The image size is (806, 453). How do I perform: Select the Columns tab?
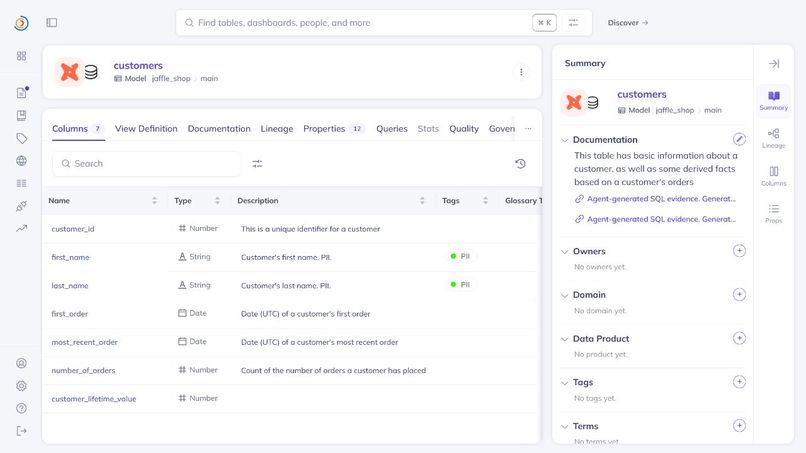(x=78, y=129)
